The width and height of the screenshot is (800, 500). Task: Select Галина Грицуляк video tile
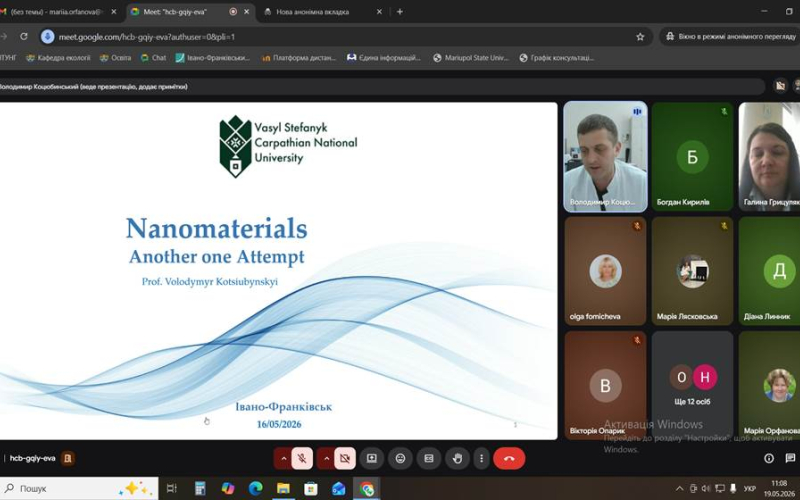(769, 156)
